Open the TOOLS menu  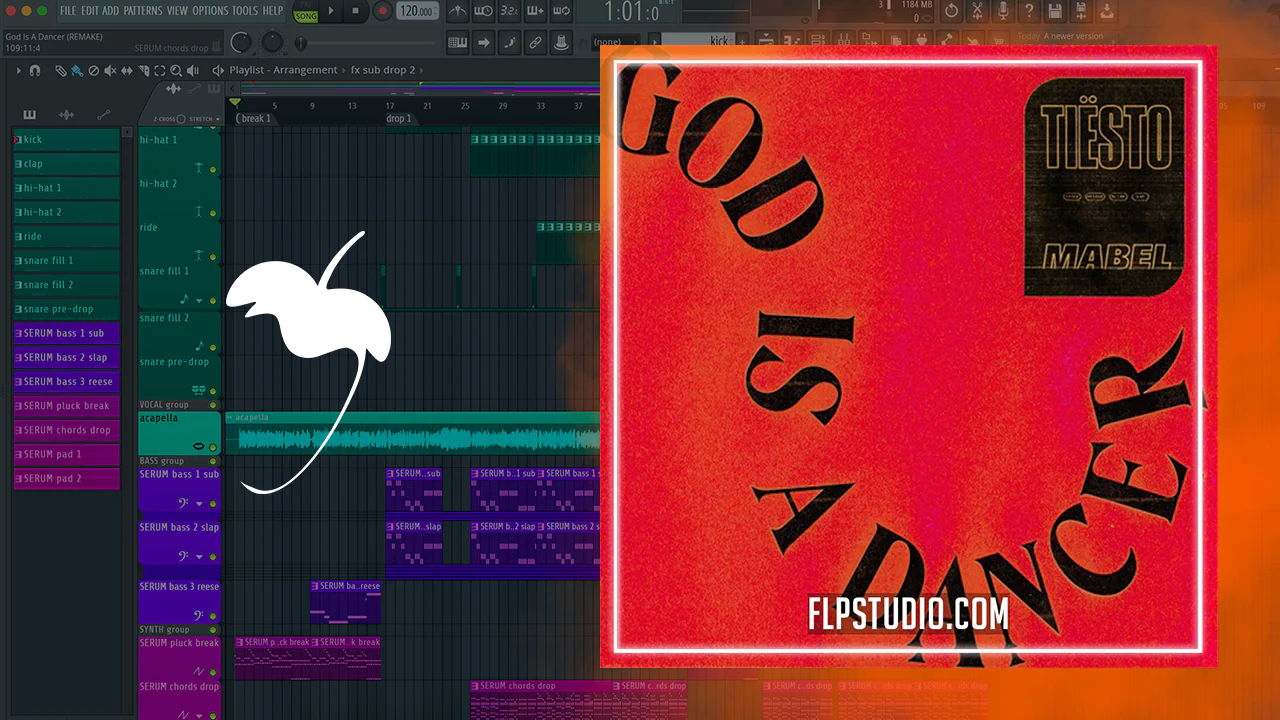[245, 10]
